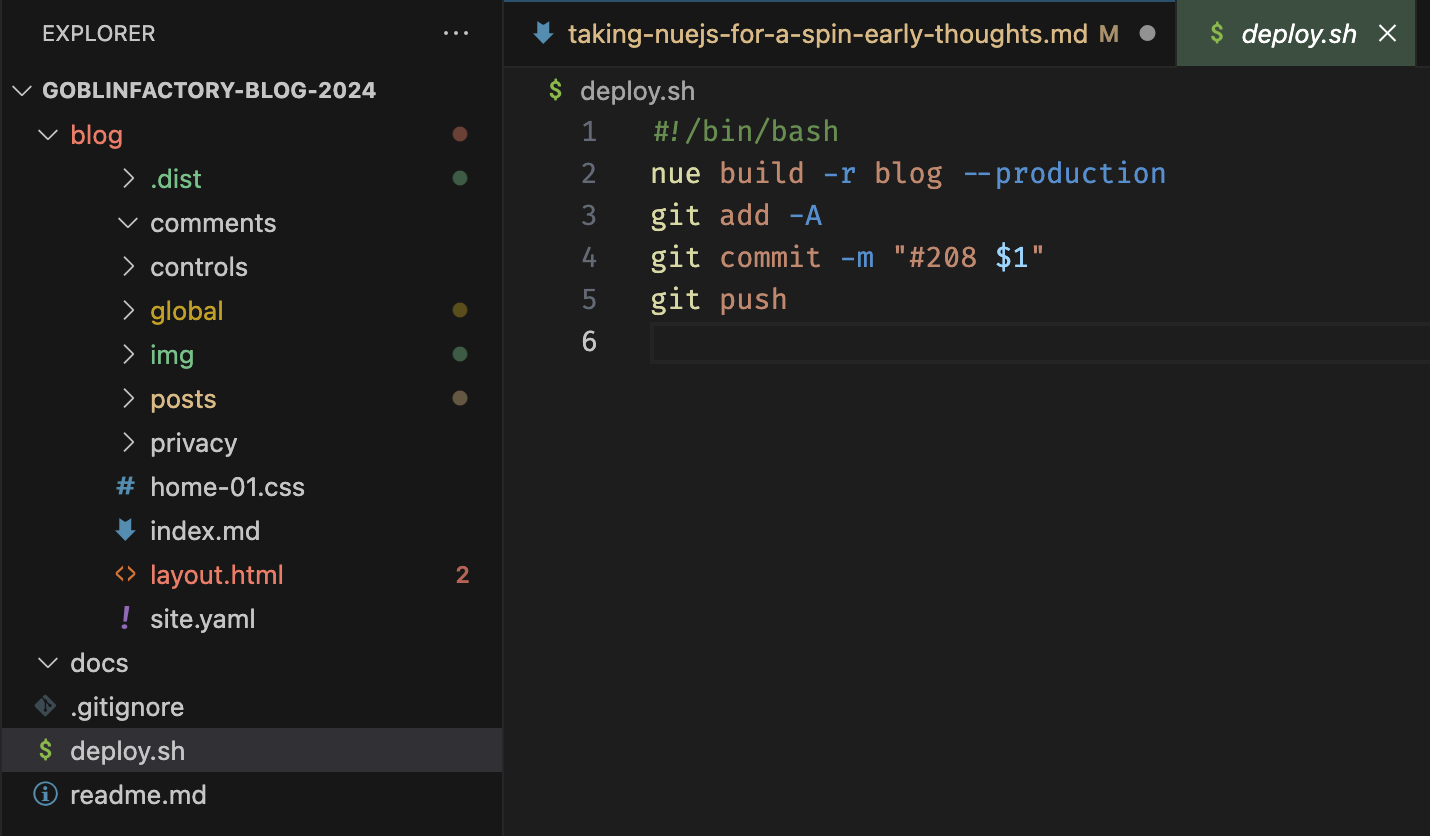Close the deploy.sh editor tab
This screenshot has height=836, width=1430.
[1387, 34]
